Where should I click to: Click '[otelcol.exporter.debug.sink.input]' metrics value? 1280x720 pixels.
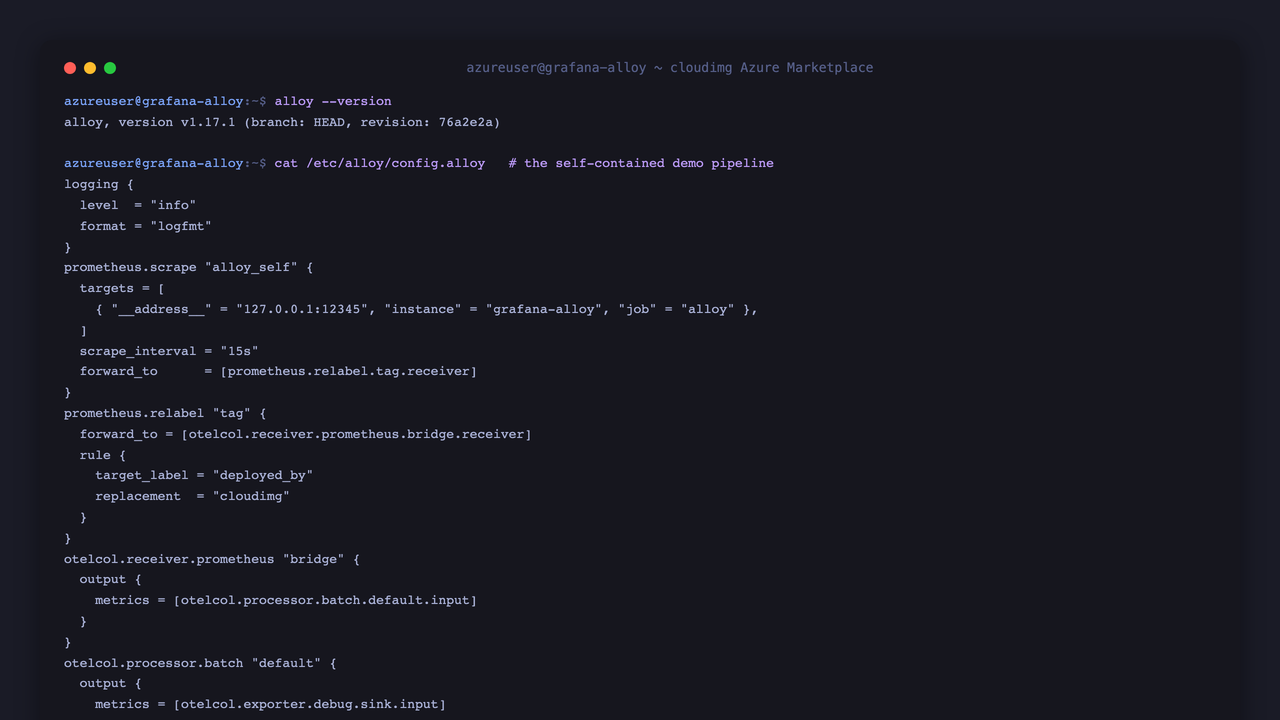tap(310, 704)
